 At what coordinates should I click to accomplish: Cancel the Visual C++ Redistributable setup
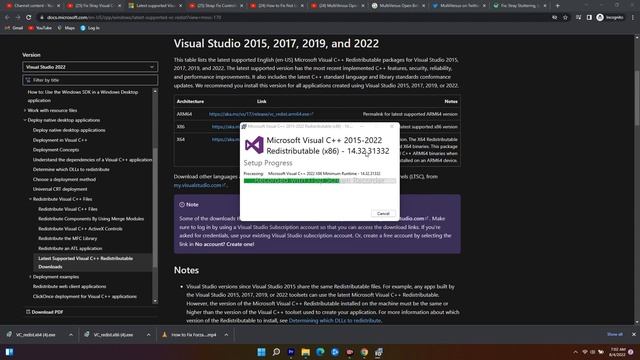coord(383,213)
